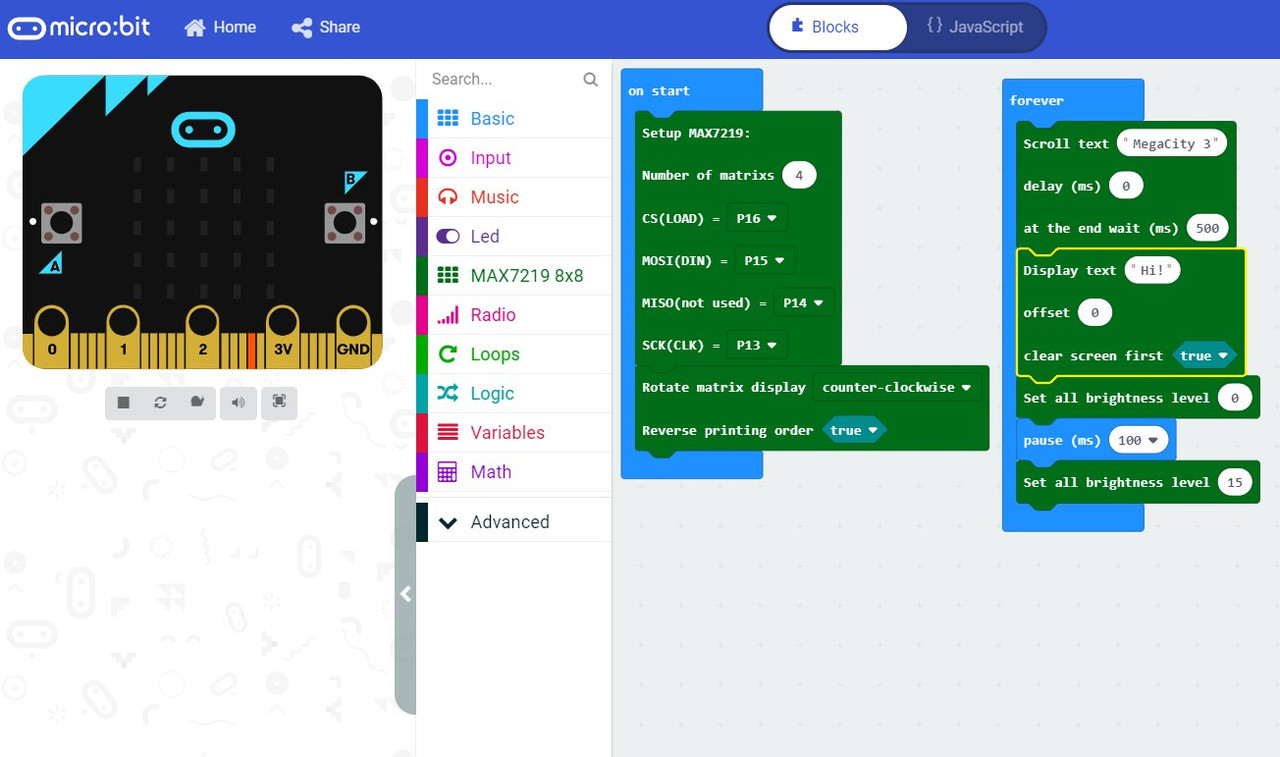Open the Radio blocks category
Viewport: 1280px width, 757px height.
(x=513, y=315)
